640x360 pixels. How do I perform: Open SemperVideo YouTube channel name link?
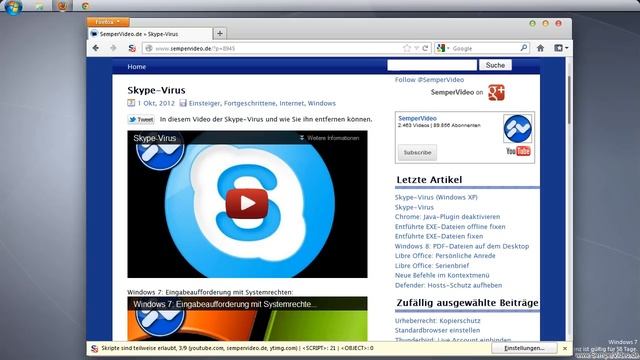click(417, 118)
